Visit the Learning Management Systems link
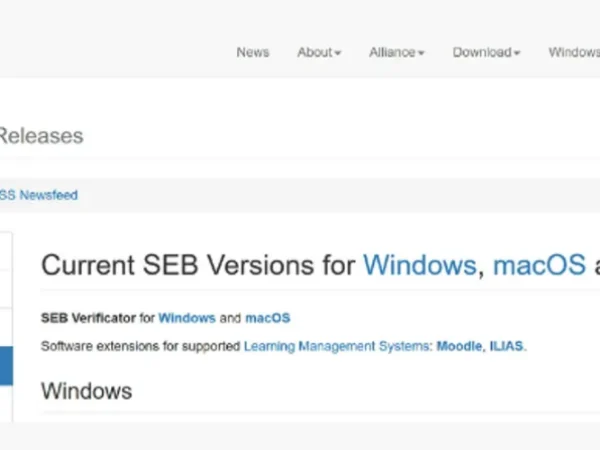Image resolution: width=600 pixels, height=450 pixels. click(x=338, y=346)
